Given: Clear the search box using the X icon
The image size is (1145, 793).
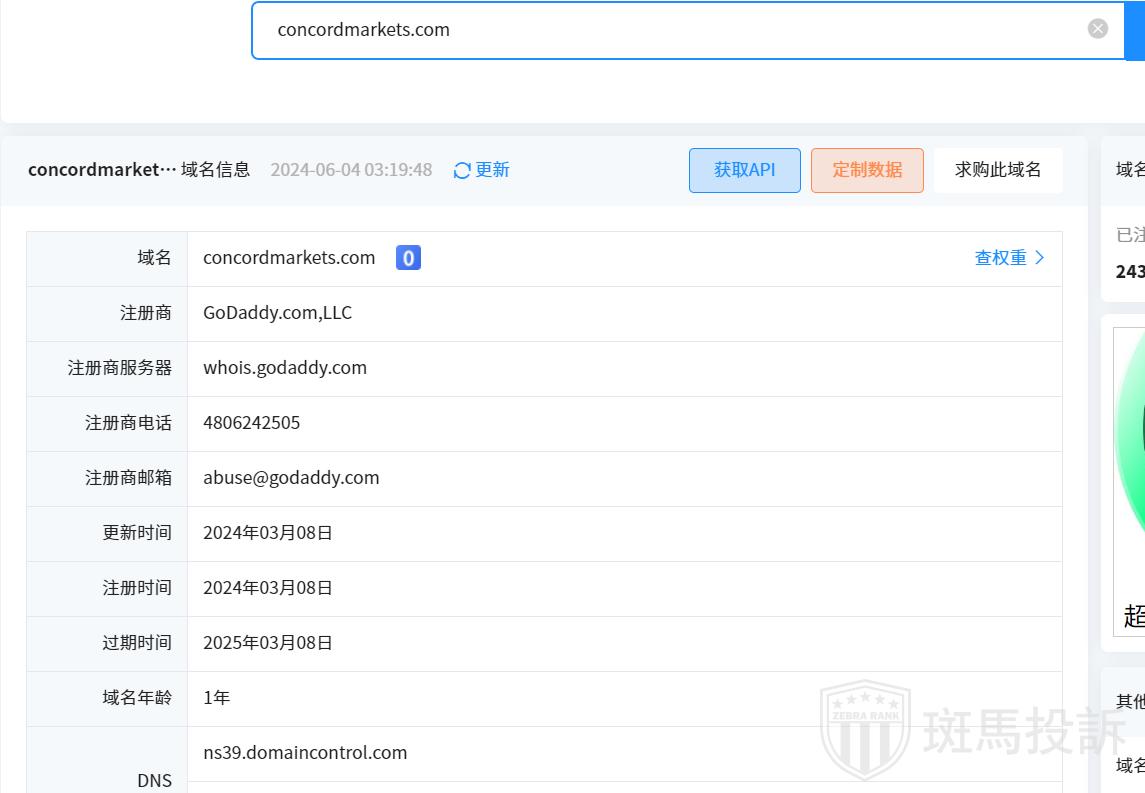Looking at the screenshot, I should [1097, 29].
